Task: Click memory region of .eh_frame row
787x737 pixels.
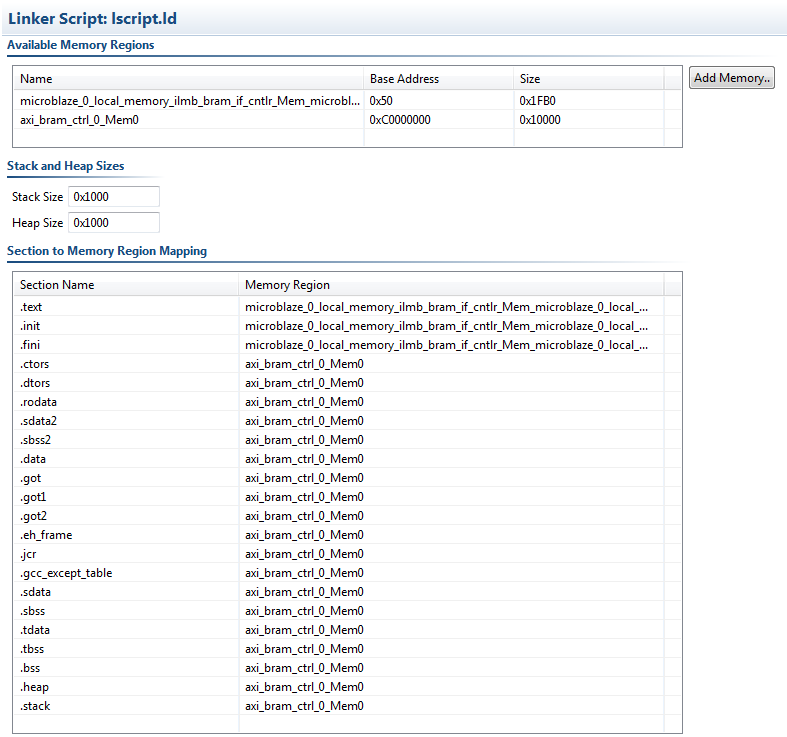Action: tap(304, 535)
